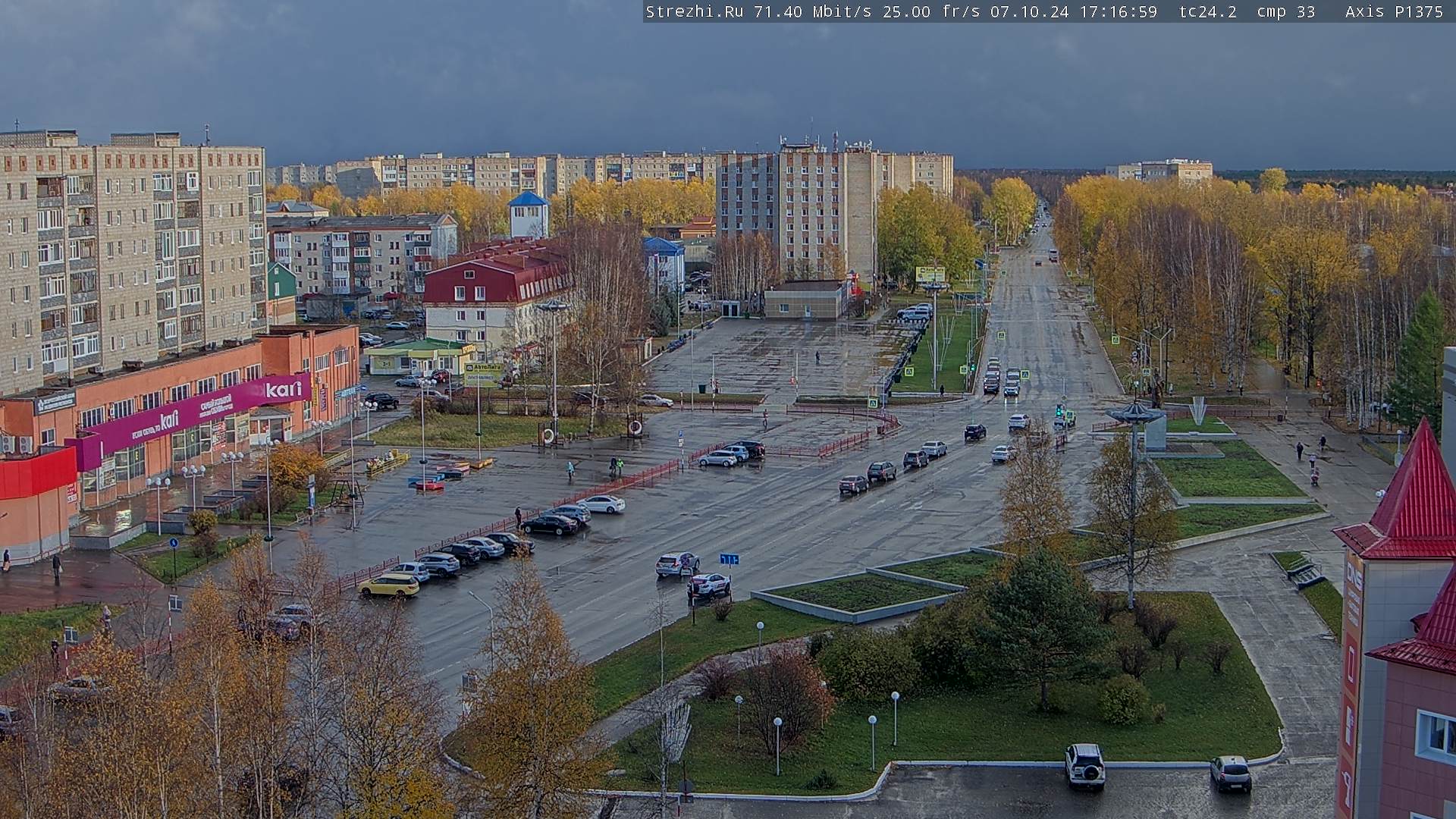Click the date stamp 07.10.24
1456x819 pixels.
(x=1029, y=11)
